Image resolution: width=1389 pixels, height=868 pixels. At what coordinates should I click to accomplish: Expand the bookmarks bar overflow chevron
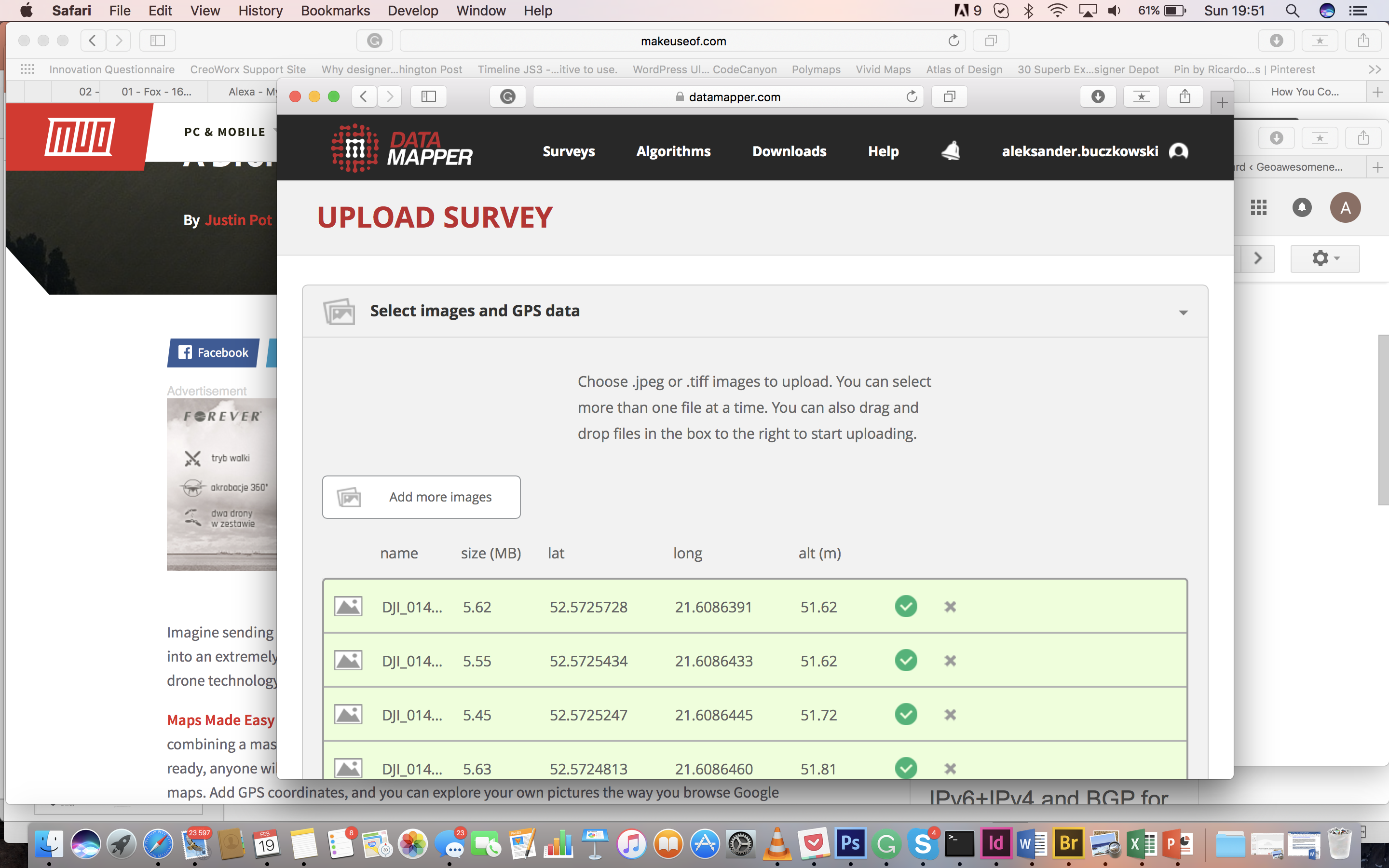pos(1374,69)
